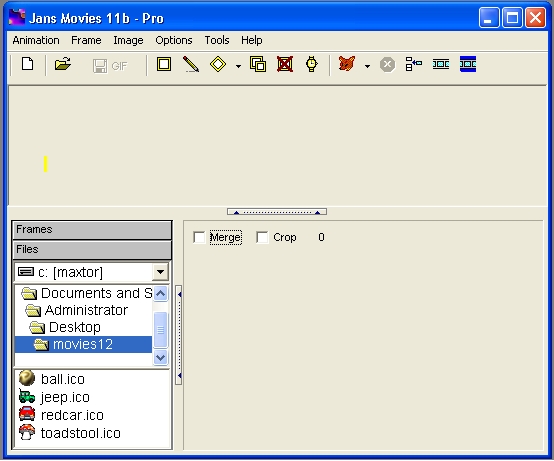Screen dimensions: 554x461
Task: Click the duplicate frames icon
Action: tap(258, 64)
